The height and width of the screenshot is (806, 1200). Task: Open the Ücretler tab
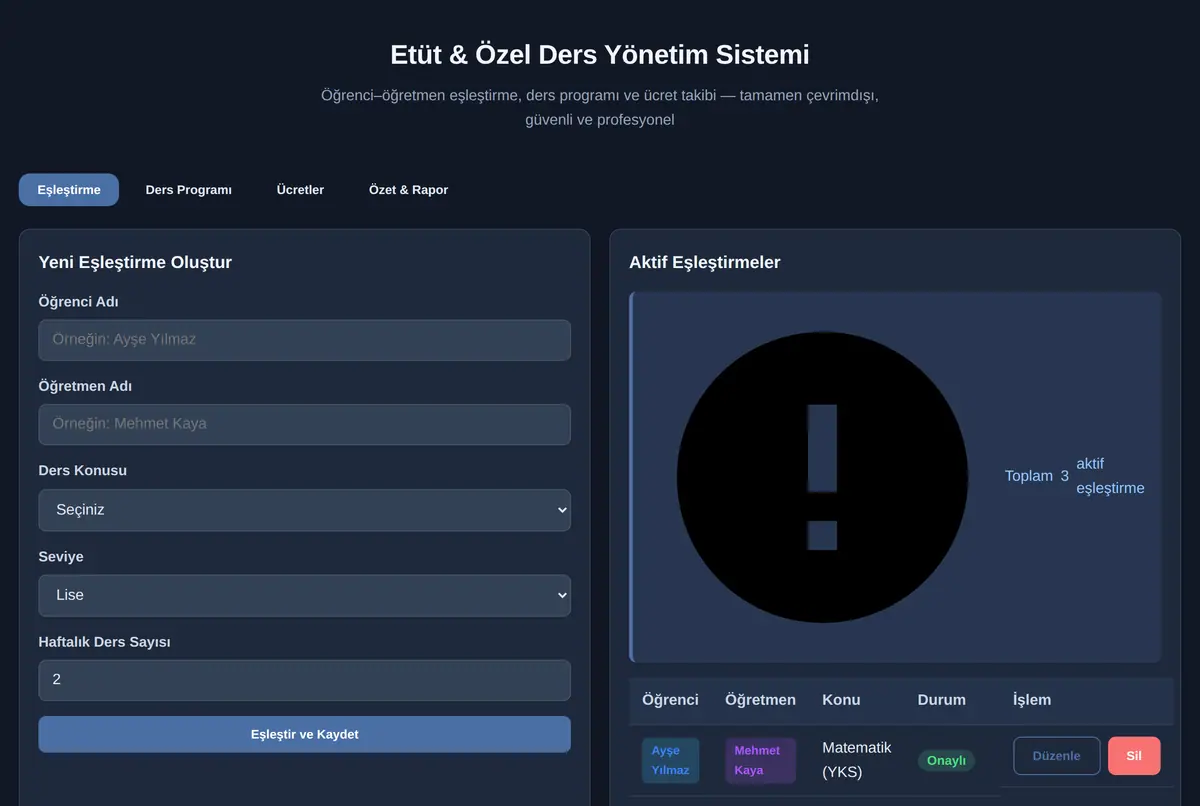tap(300, 190)
